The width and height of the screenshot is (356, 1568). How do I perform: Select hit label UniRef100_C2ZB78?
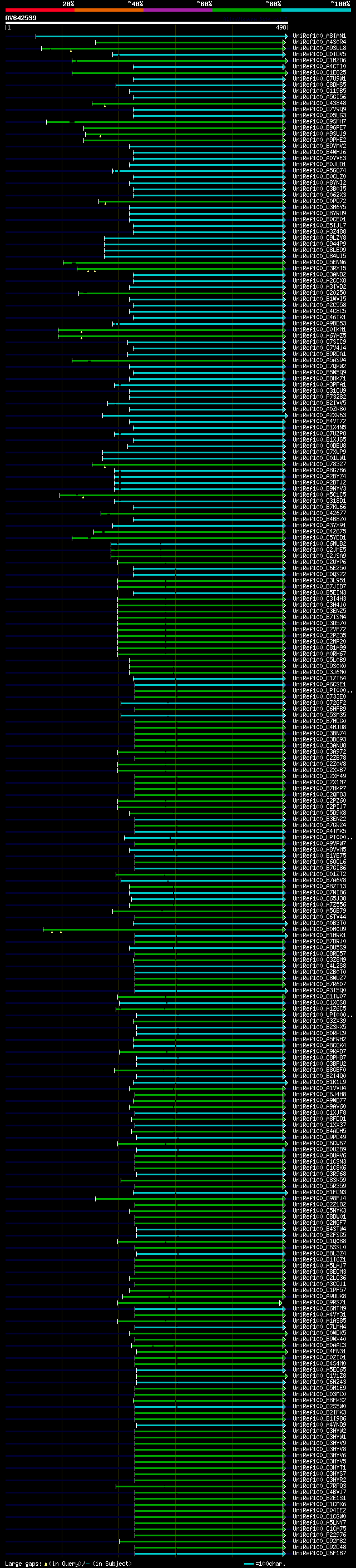[319, 758]
